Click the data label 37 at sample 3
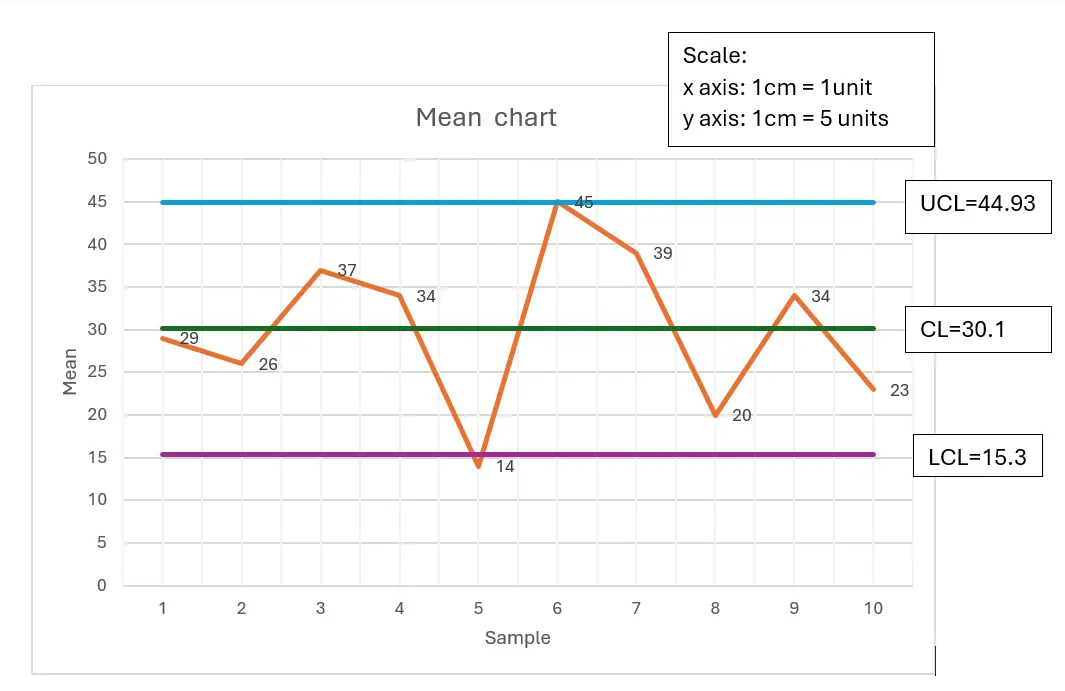 [347, 270]
